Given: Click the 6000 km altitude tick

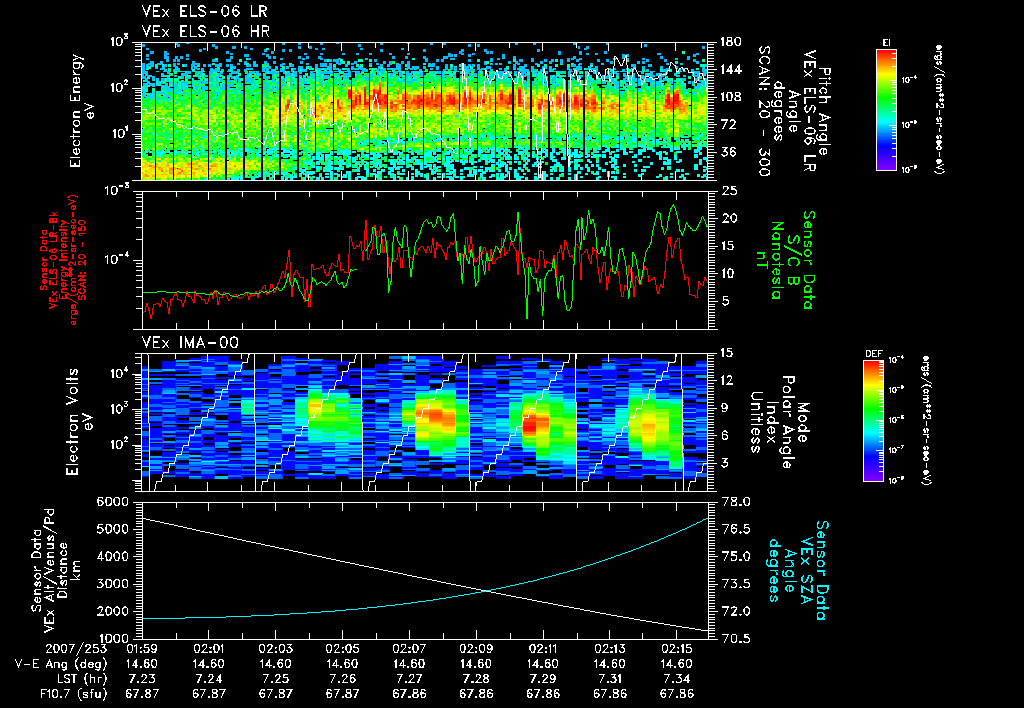Looking at the screenshot, I should click(112, 502).
